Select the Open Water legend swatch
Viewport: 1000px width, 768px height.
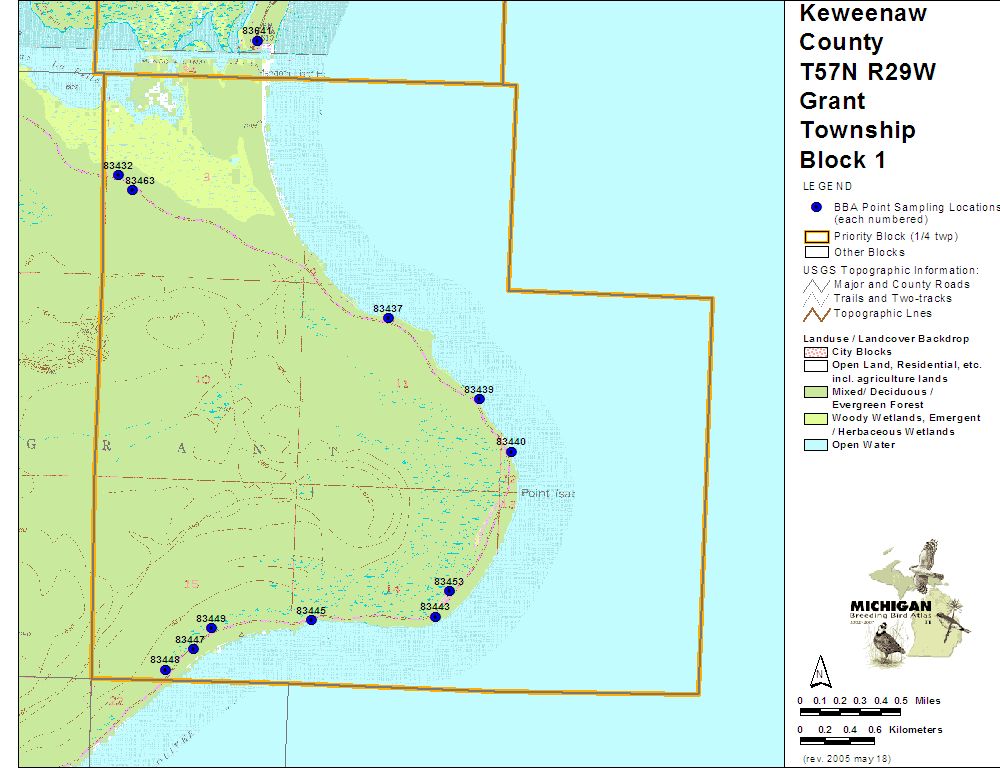816,445
